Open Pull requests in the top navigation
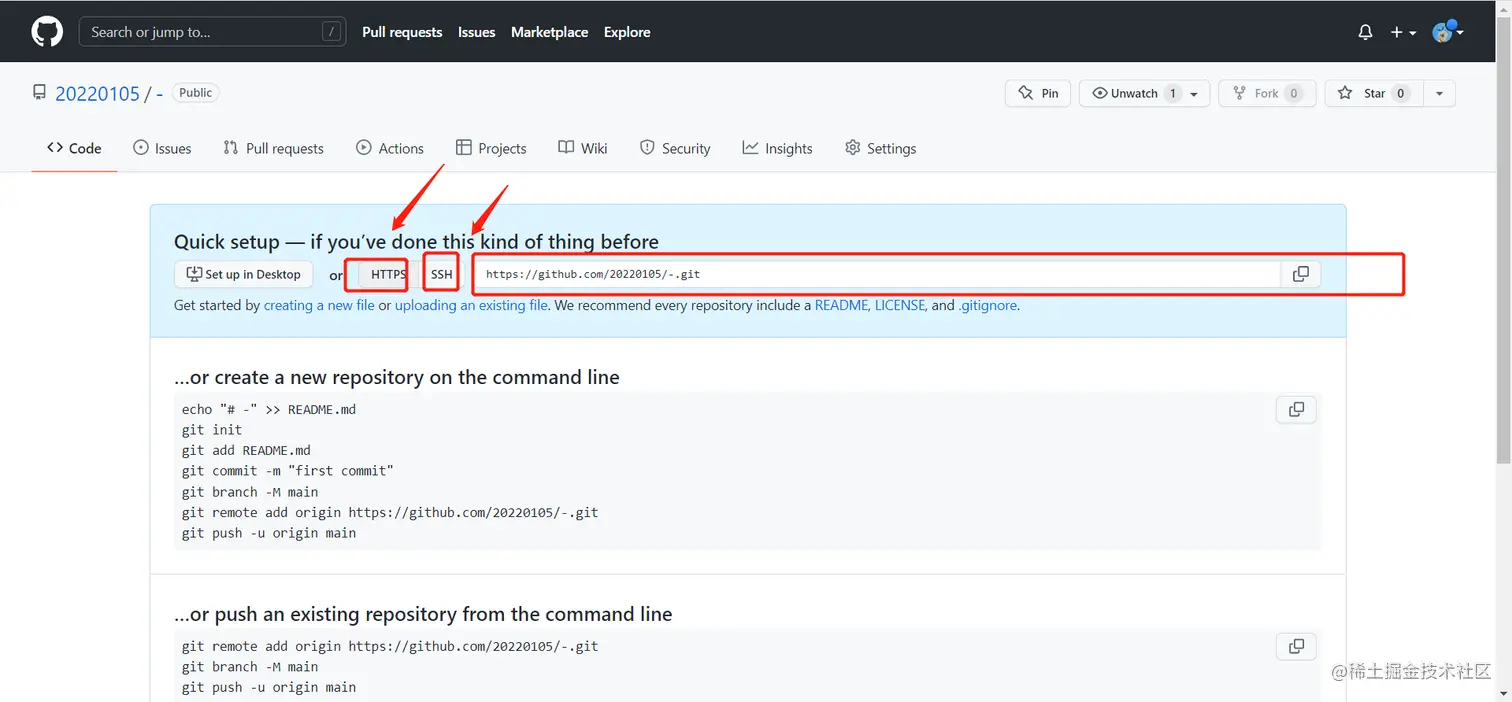Viewport: 1512px width, 702px height. click(x=402, y=32)
